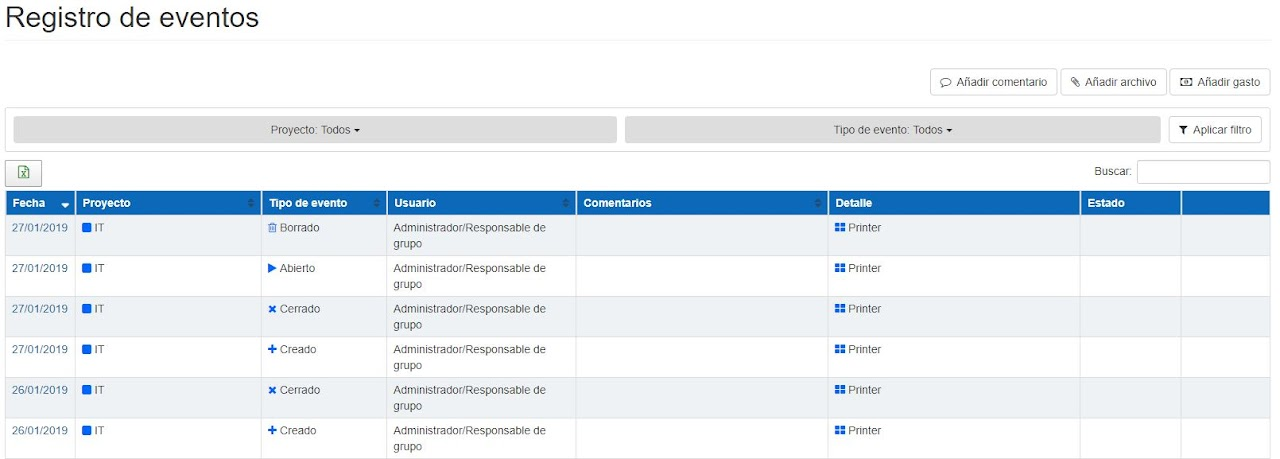Click the paperclip icon in Añadir archivo

(x=1075, y=82)
